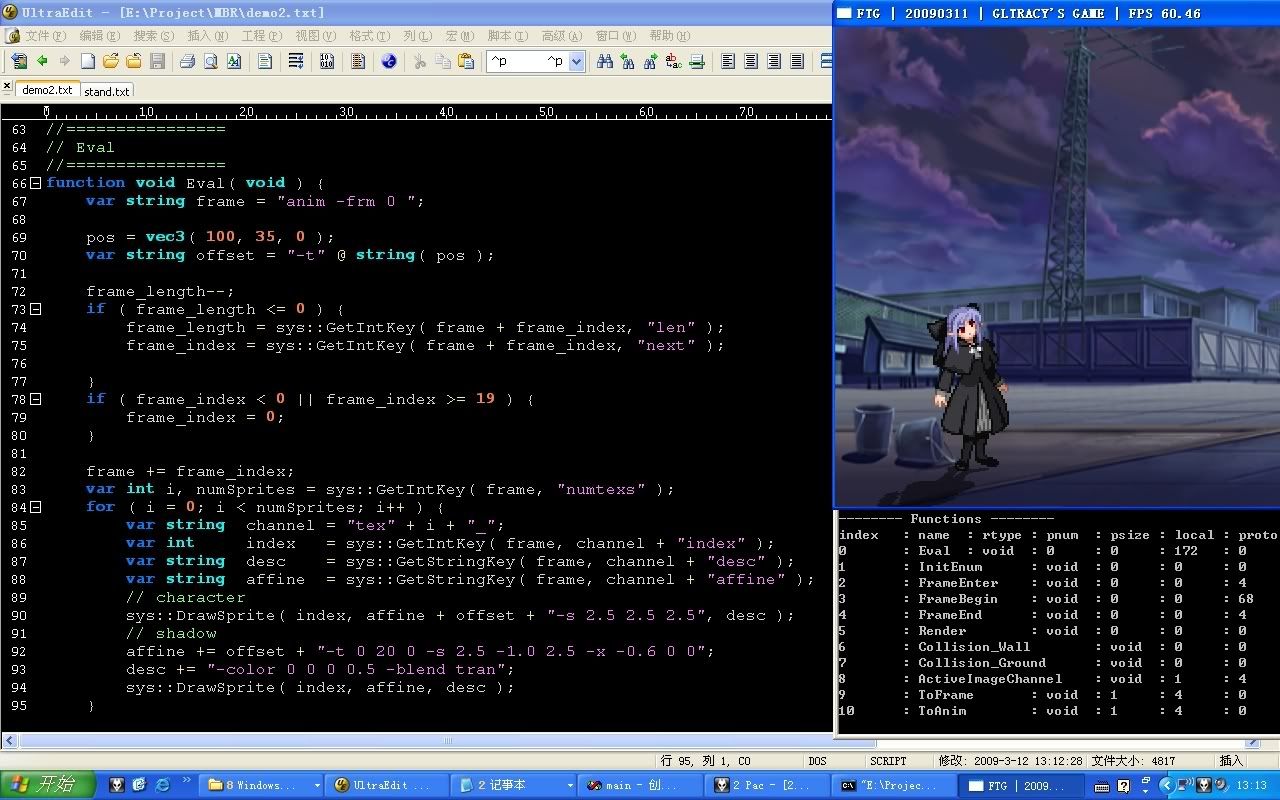
Task: Justify text toolbar icon
Action: pos(797,61)
